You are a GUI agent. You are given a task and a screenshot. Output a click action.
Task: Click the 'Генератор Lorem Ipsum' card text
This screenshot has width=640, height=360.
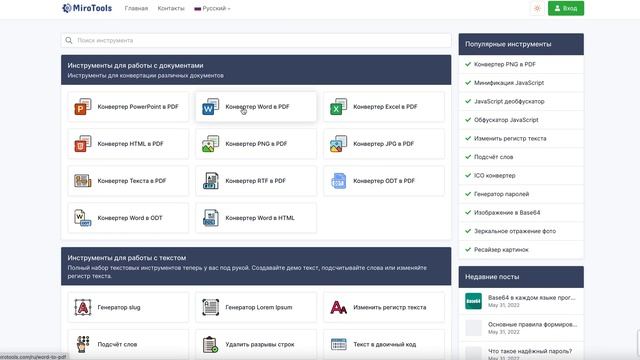point(258,307)
